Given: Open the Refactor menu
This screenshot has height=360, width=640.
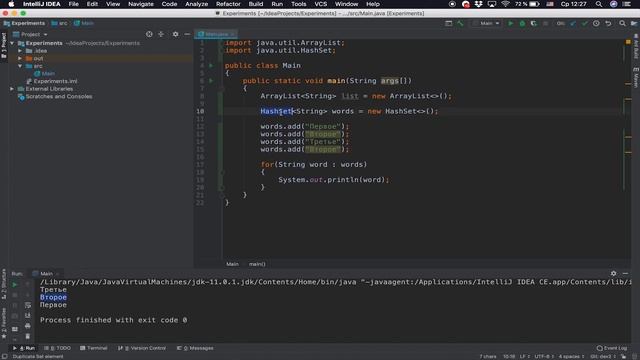Looking at the screenshot, I should (x=228, y=4).
